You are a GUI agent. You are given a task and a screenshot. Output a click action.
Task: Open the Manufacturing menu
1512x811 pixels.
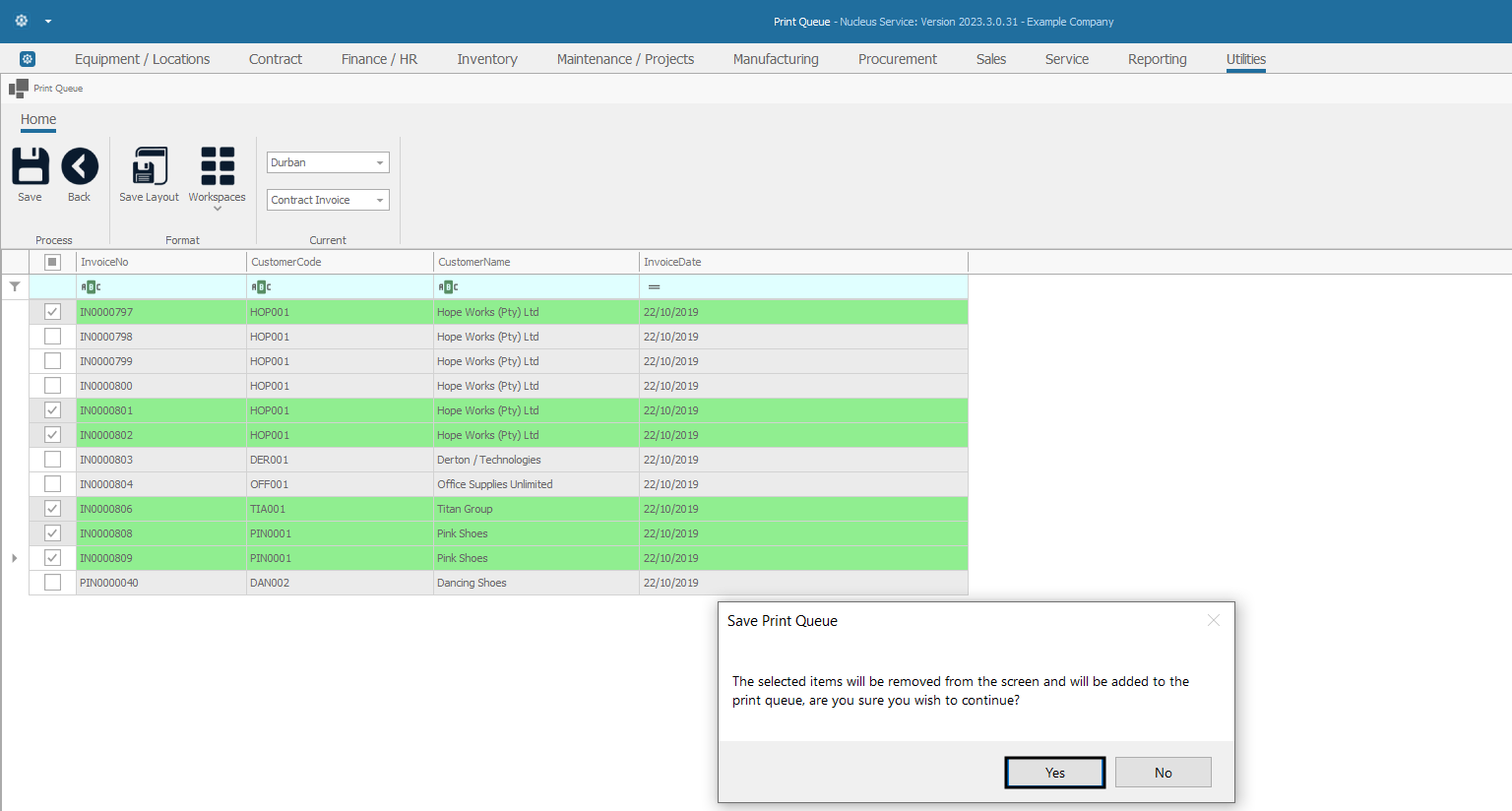[x=776, y=59]
